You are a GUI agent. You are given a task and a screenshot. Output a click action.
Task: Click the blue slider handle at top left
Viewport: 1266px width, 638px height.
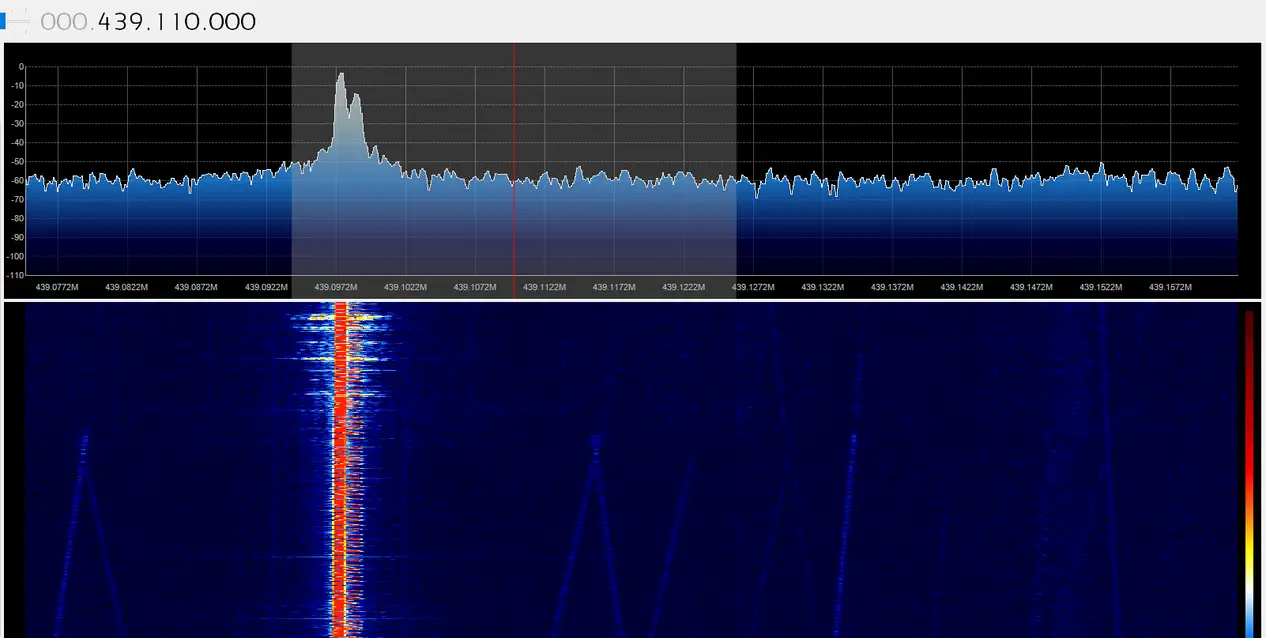click(x=5, y=21)
